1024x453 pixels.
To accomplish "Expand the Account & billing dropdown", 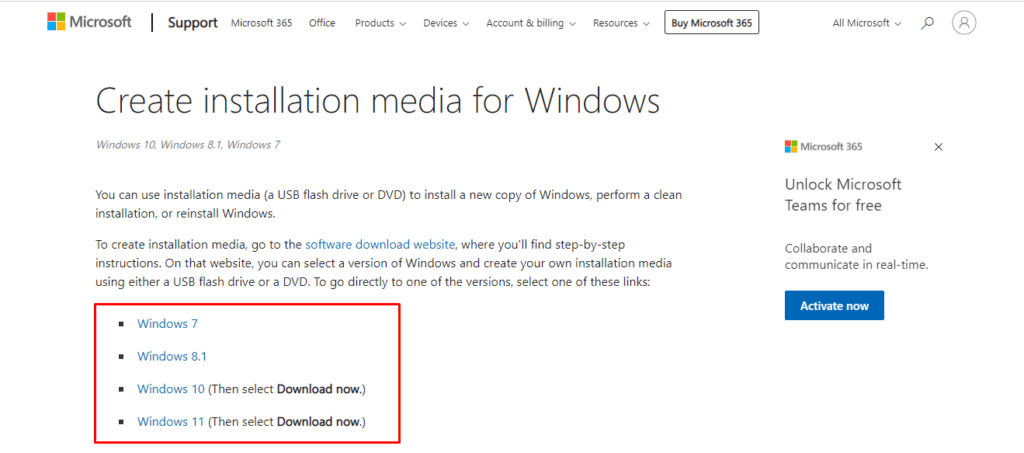I will [x=531, y=23].
